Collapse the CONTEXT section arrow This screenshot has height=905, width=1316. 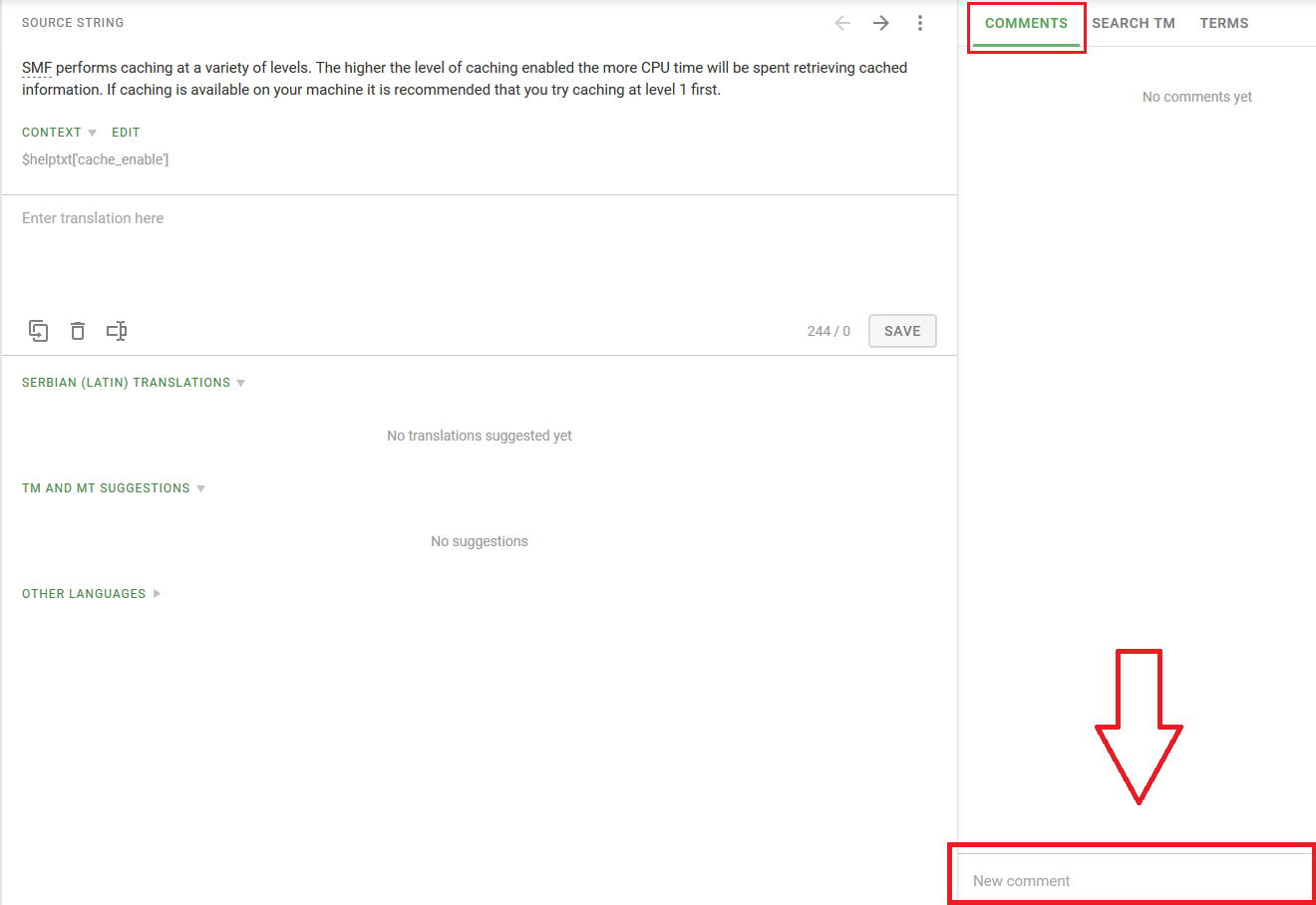coord(92,133)
